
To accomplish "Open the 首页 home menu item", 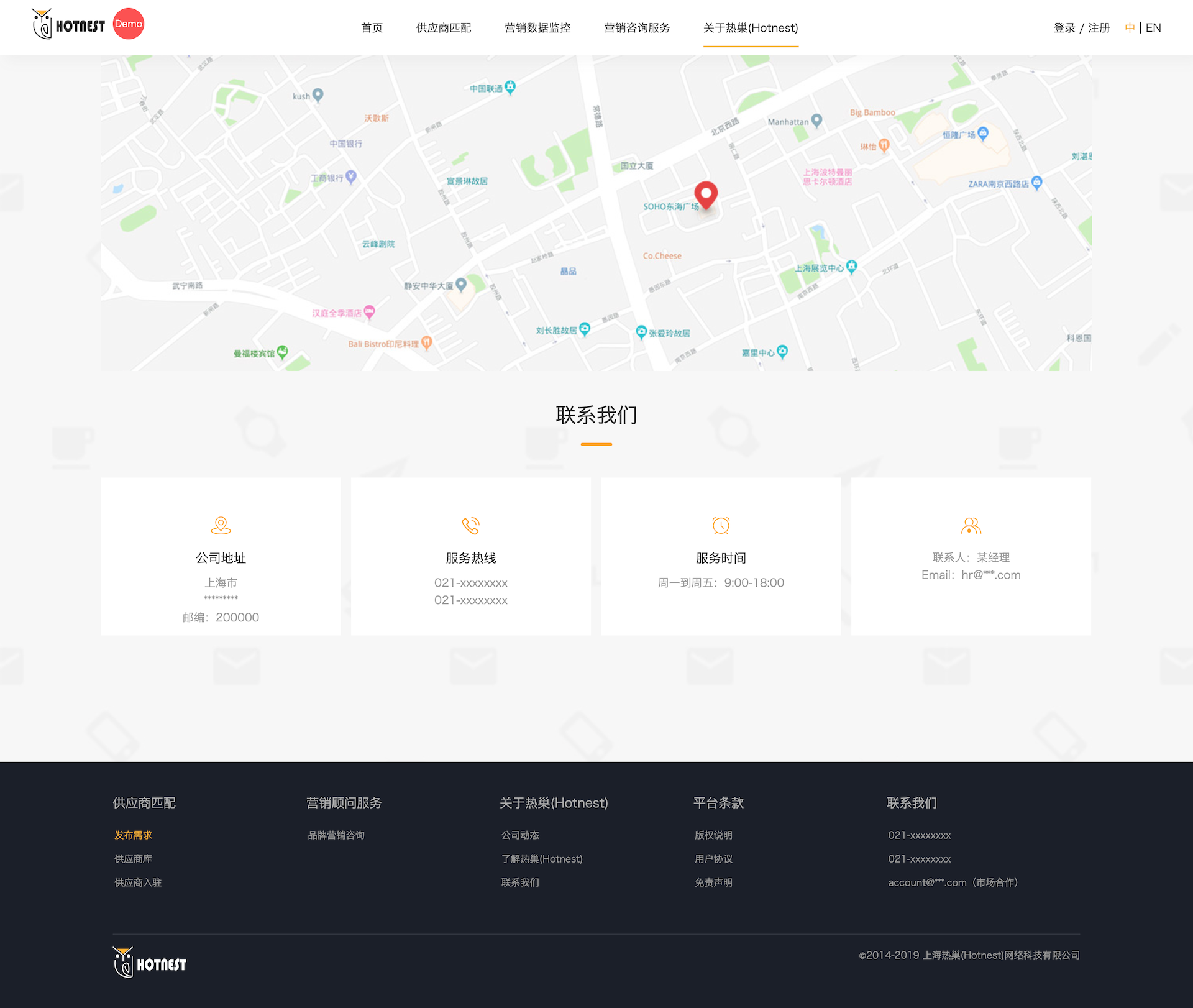I will pos(372,28).
